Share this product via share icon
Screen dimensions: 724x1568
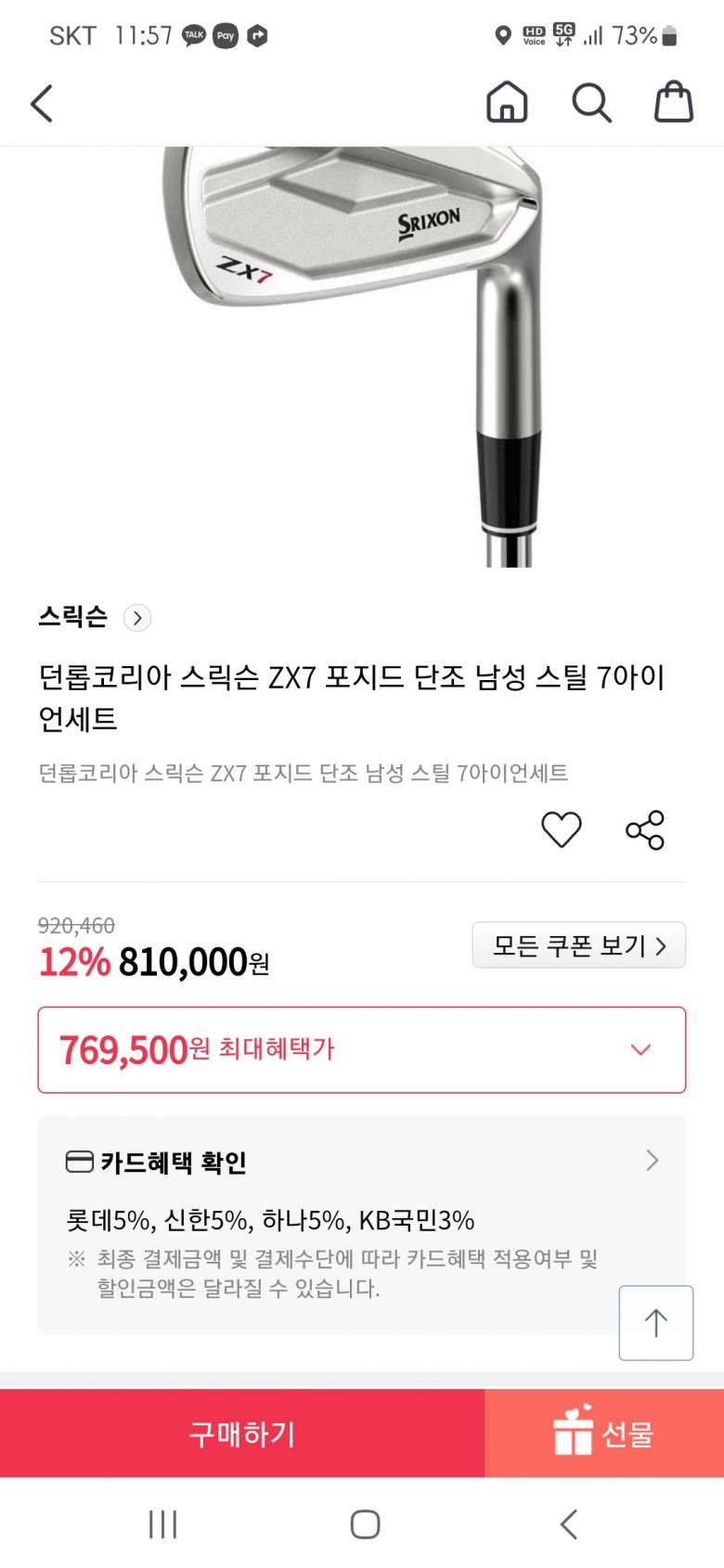coord(645,829)
